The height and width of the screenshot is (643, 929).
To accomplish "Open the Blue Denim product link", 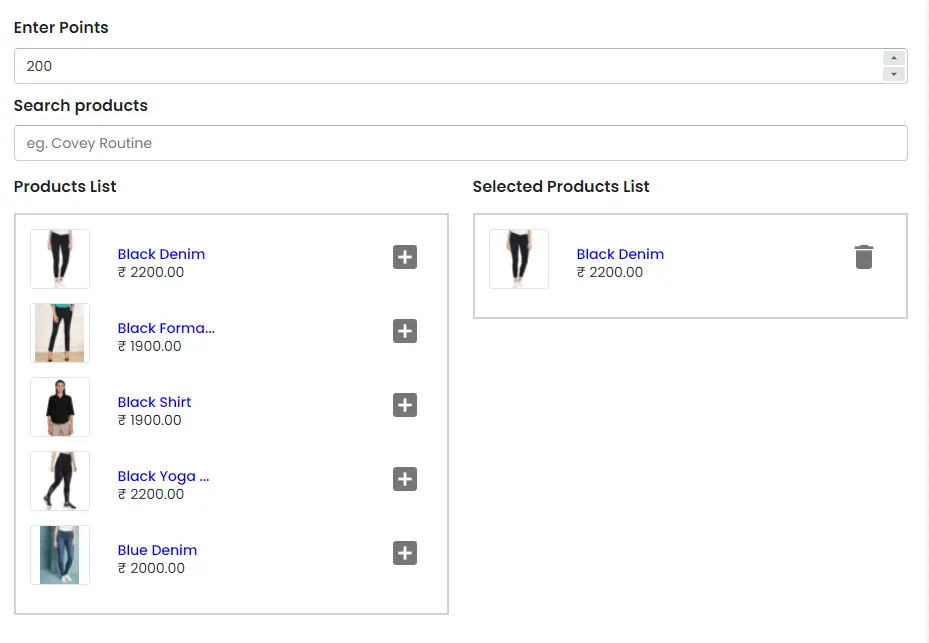I will tap(157, 550).
